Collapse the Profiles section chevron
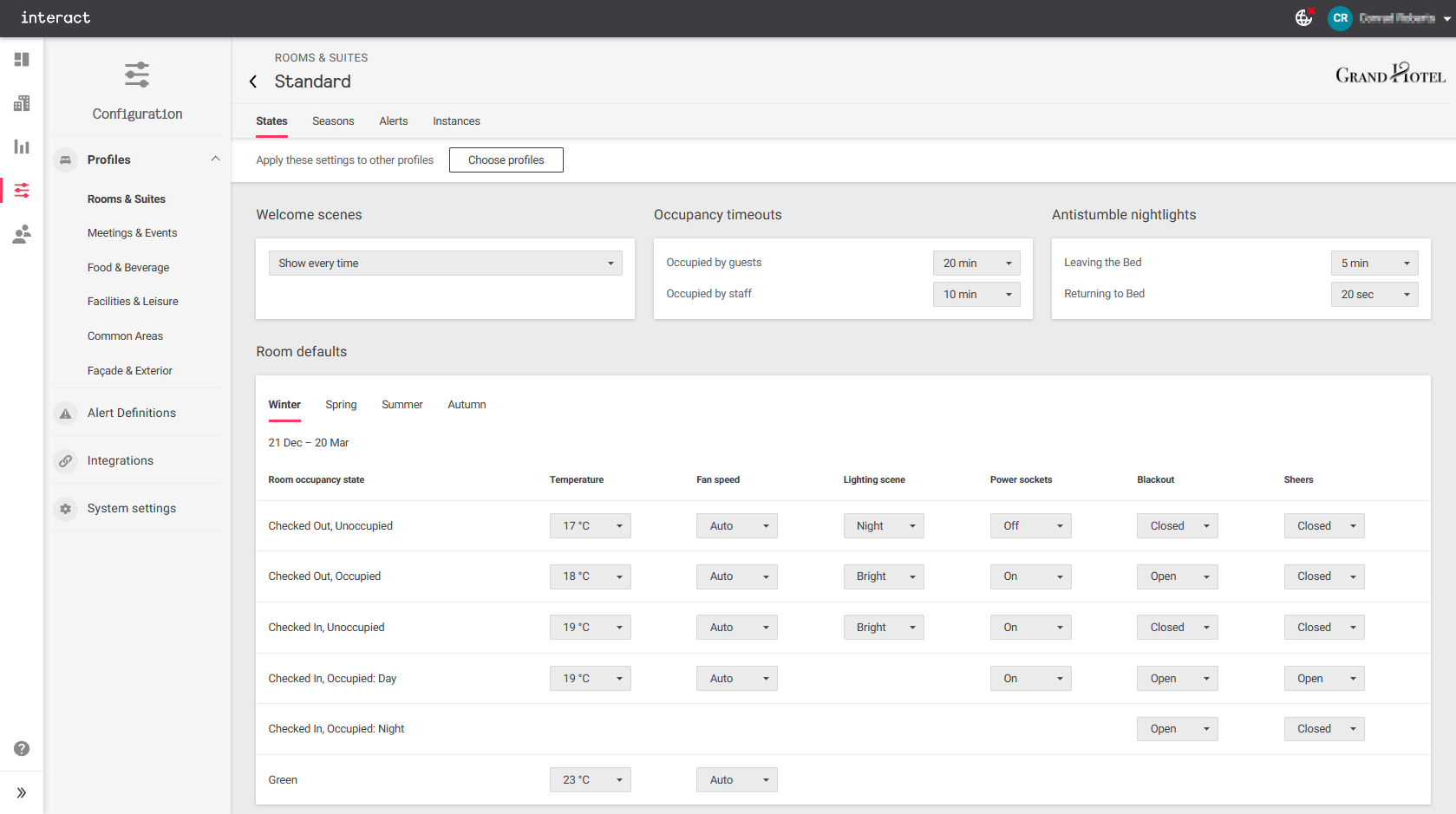This screenshot has height=814, width=1456. 215,160
